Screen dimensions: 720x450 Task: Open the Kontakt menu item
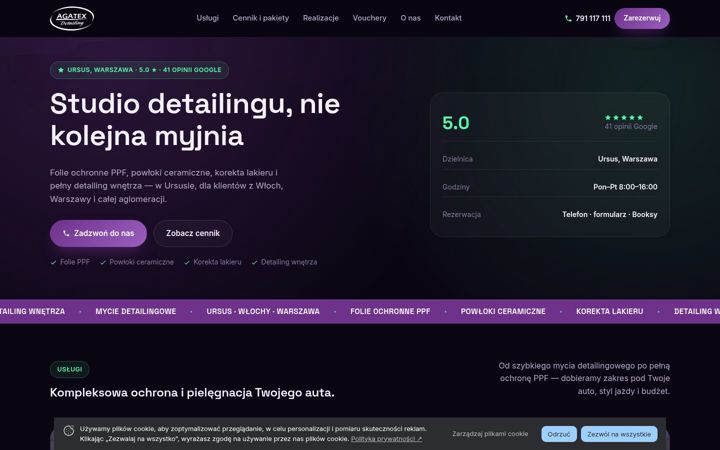(448, 18)
